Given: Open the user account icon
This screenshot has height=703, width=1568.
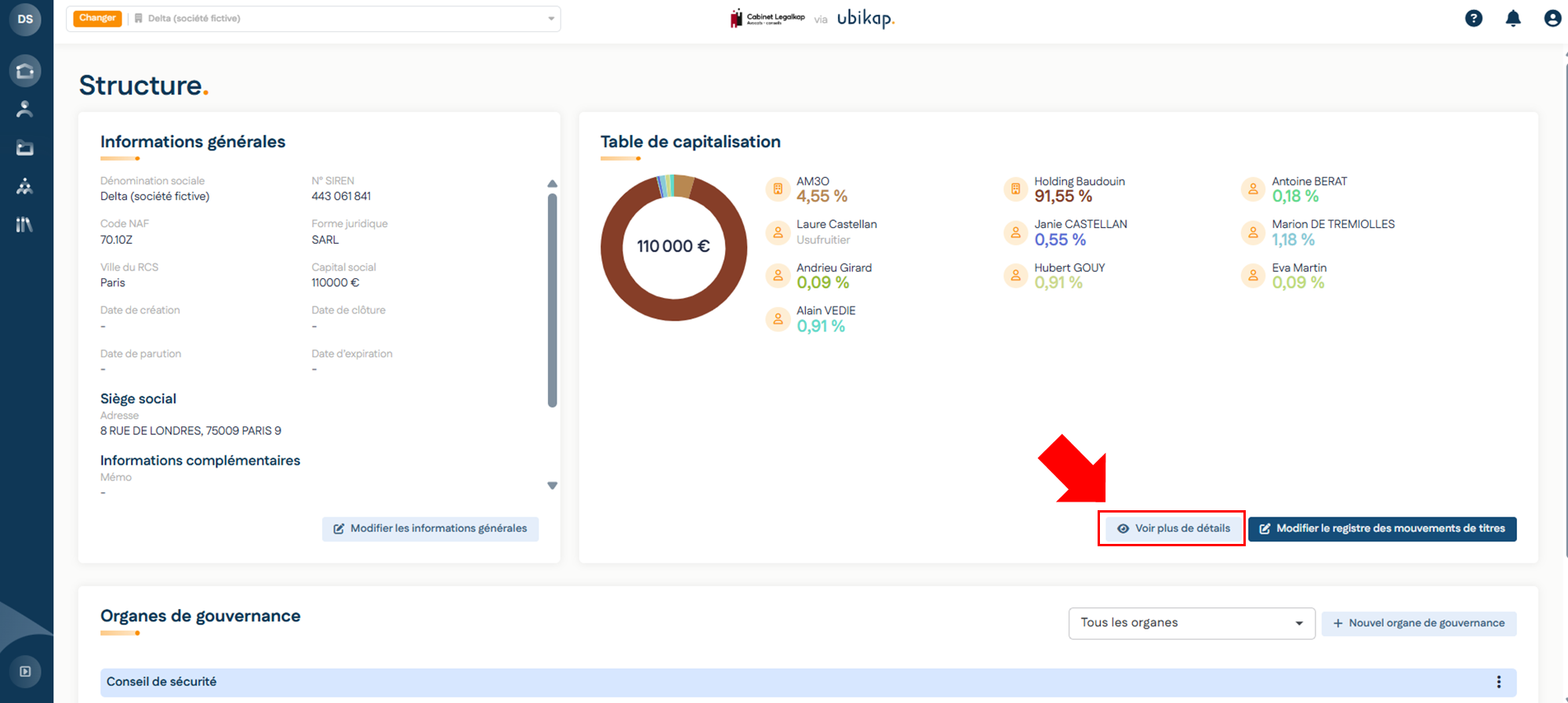Looking at the screenshot, I should point(1552,19).
